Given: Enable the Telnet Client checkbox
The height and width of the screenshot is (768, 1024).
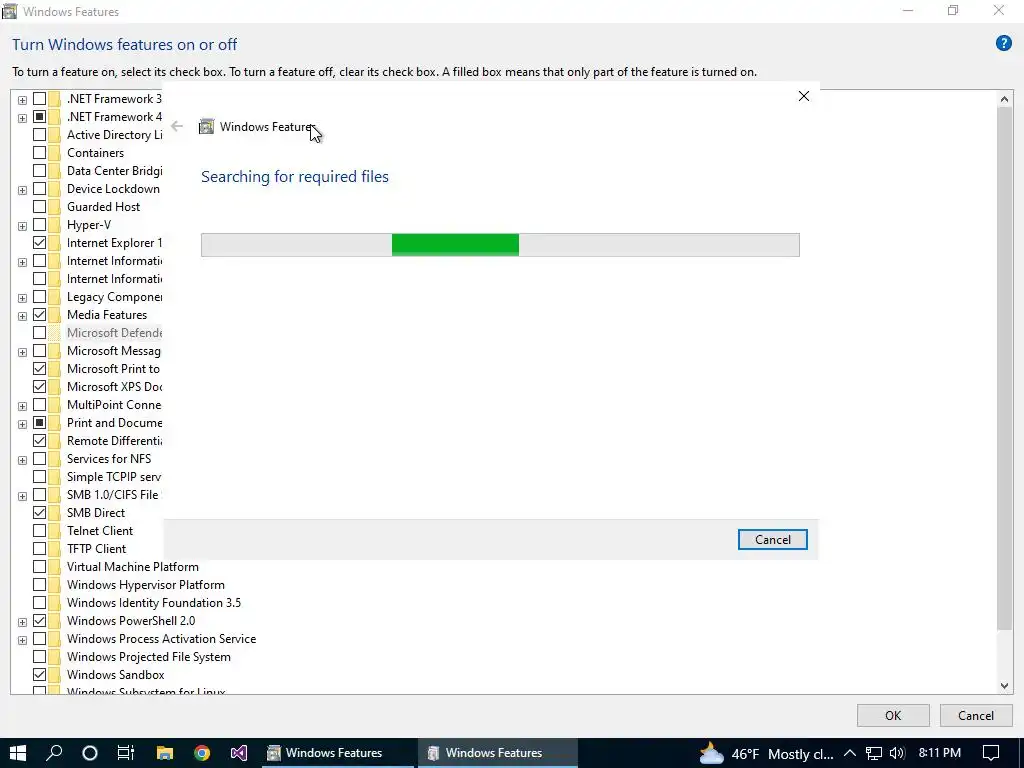Looking at the screenshot, I should pyautogui.click(x=39, y=531).
